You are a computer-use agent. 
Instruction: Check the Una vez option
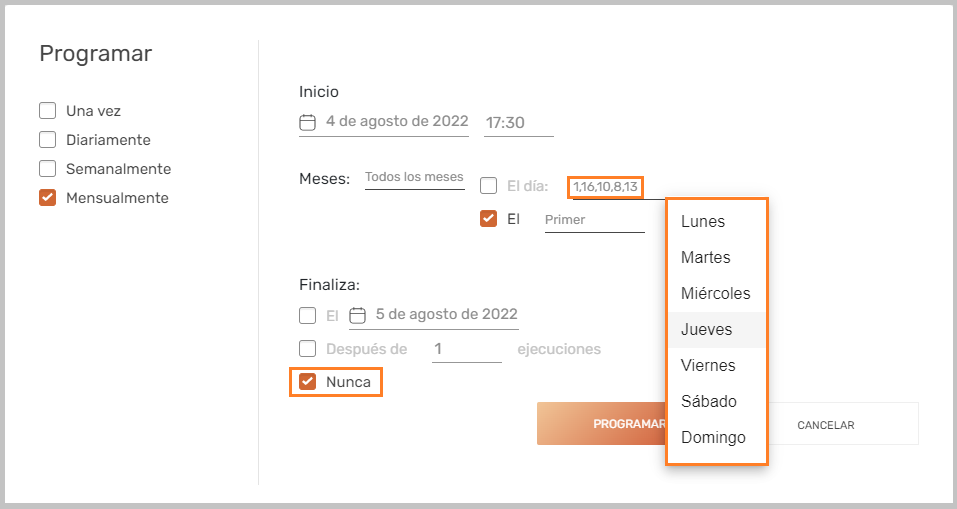[x=48, y=110]
